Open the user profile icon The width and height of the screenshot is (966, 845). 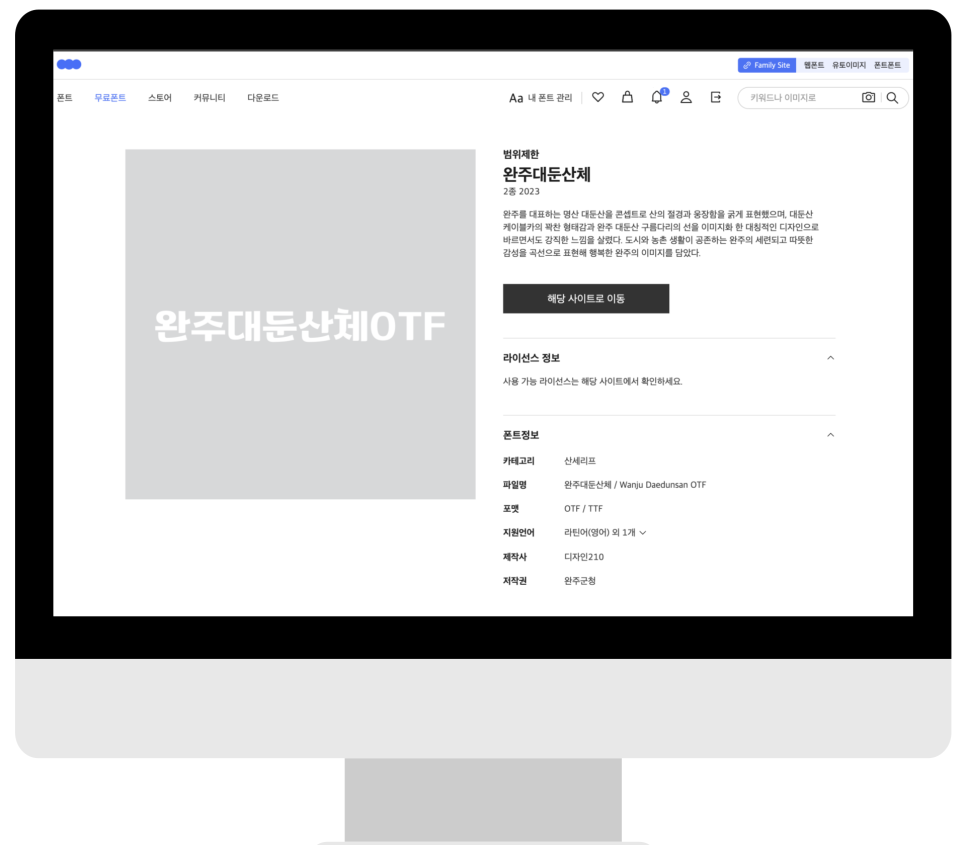pos(686,97)
